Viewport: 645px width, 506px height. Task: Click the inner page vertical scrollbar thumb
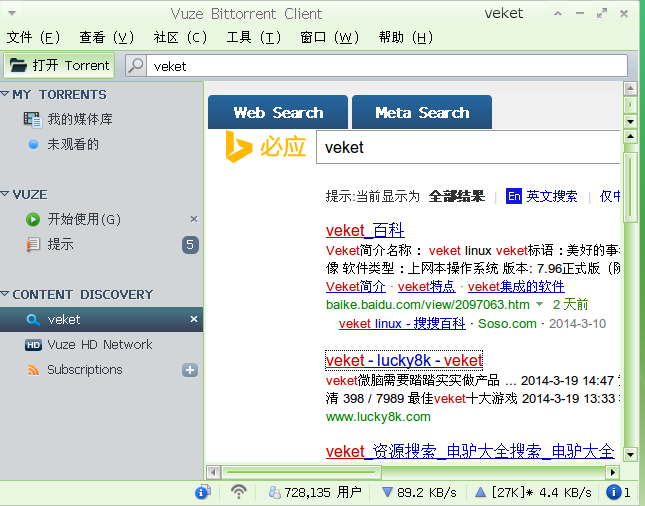pyautogui.click(x=630, y=187)
